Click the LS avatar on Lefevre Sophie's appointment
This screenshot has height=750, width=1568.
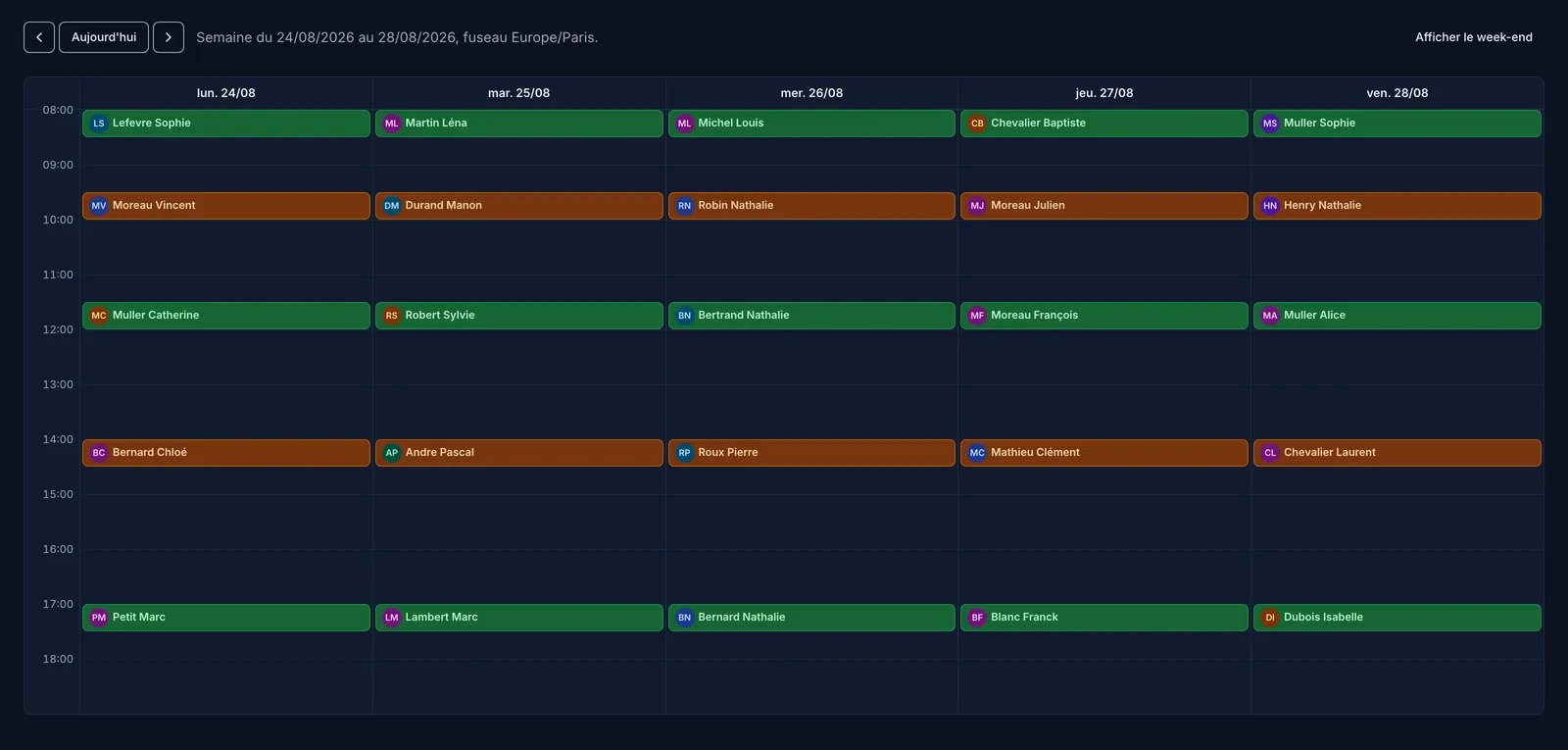coord(99,124)
